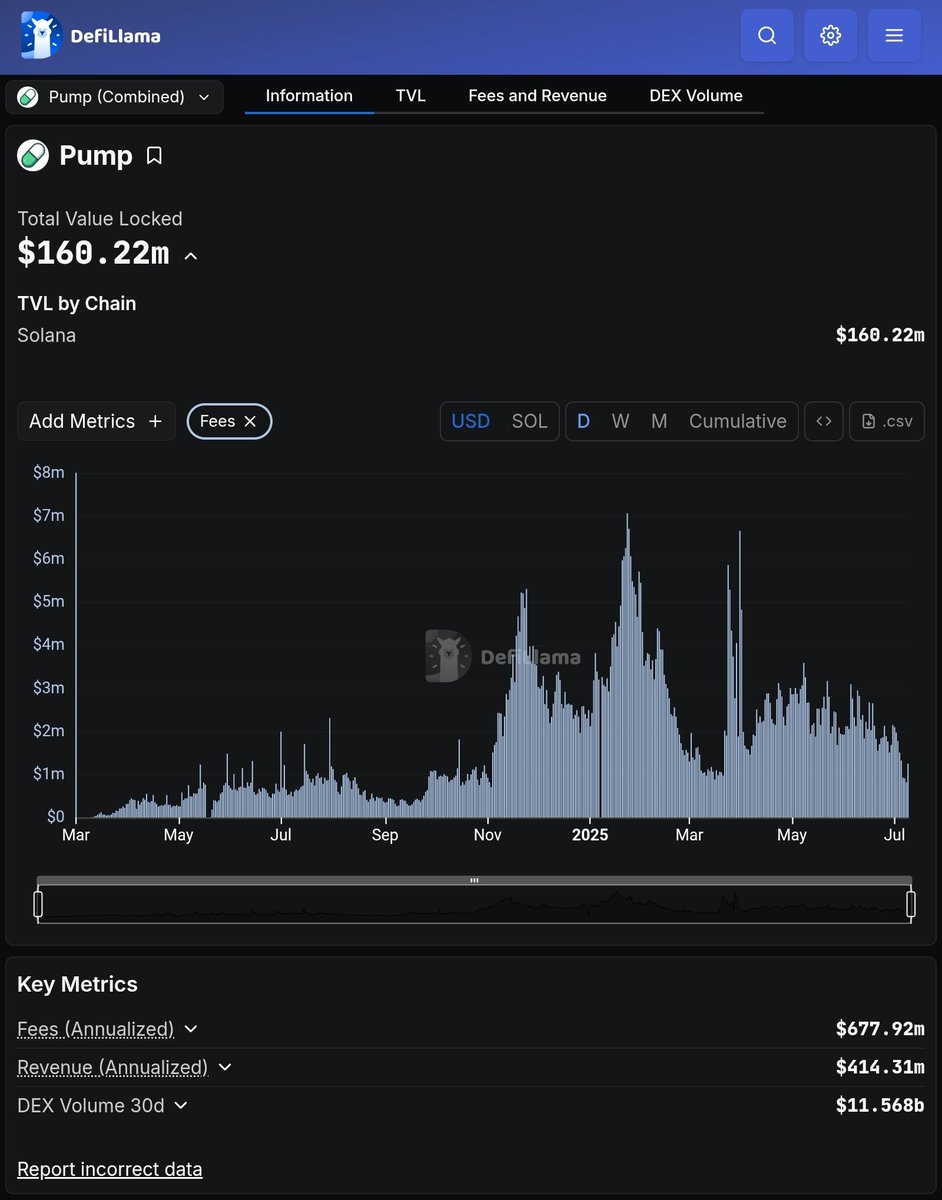Click the mini overview chart in range selector
942x1200 pixels.
[474, 905]
